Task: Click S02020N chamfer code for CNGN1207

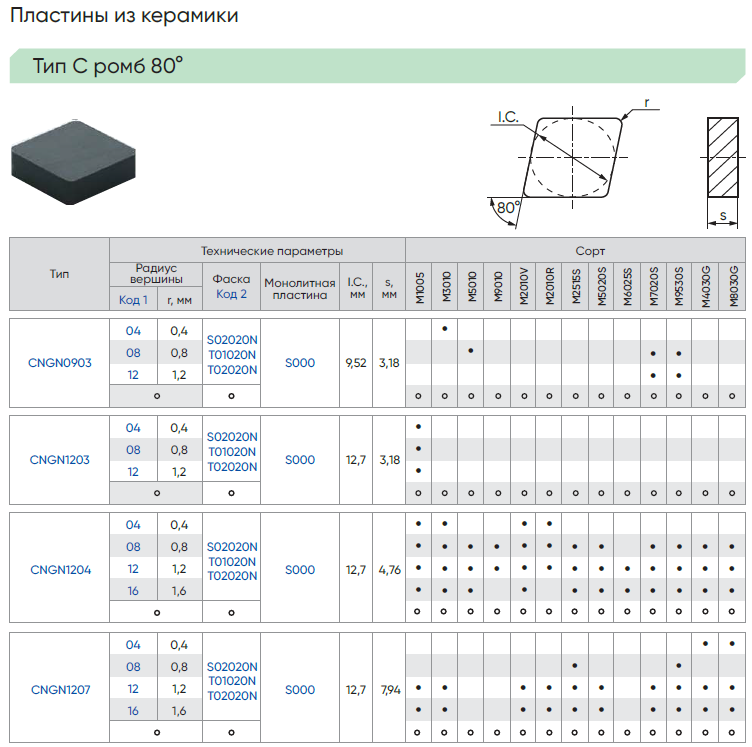Action: coord(232,667)
